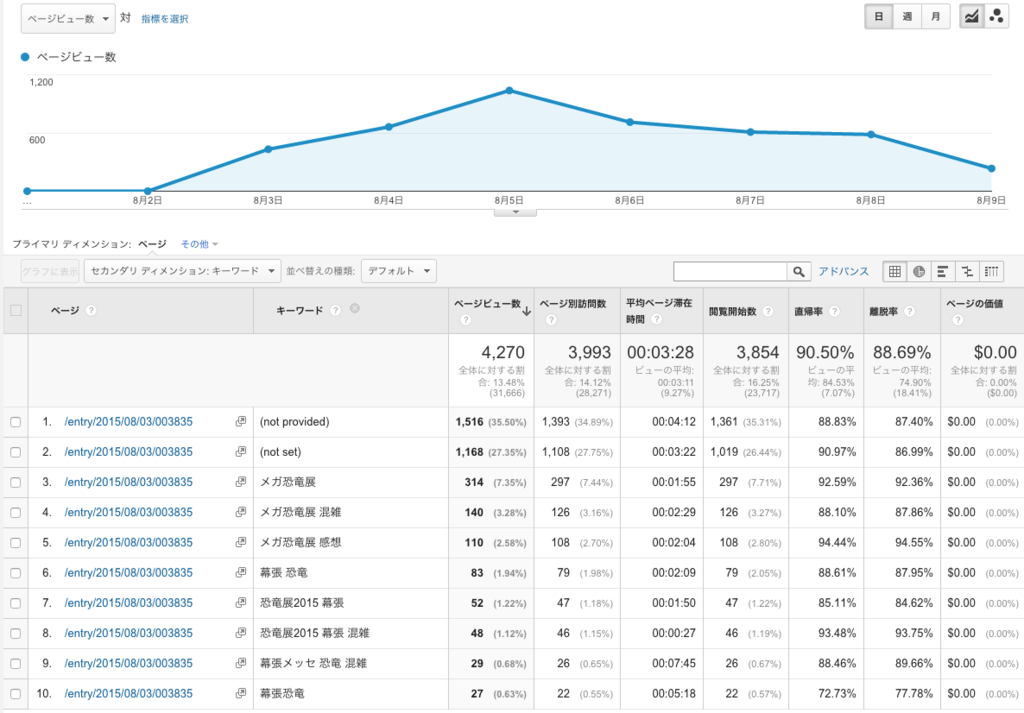Check row 4 メガ恐竜展 混雑 checkbox

click(16, 513)
